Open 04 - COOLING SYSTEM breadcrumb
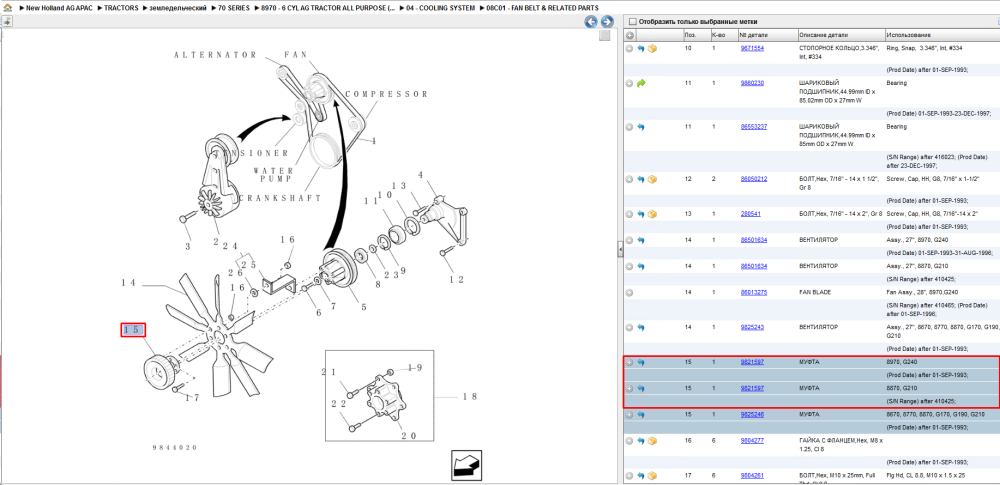 click(x=441, y=8)
